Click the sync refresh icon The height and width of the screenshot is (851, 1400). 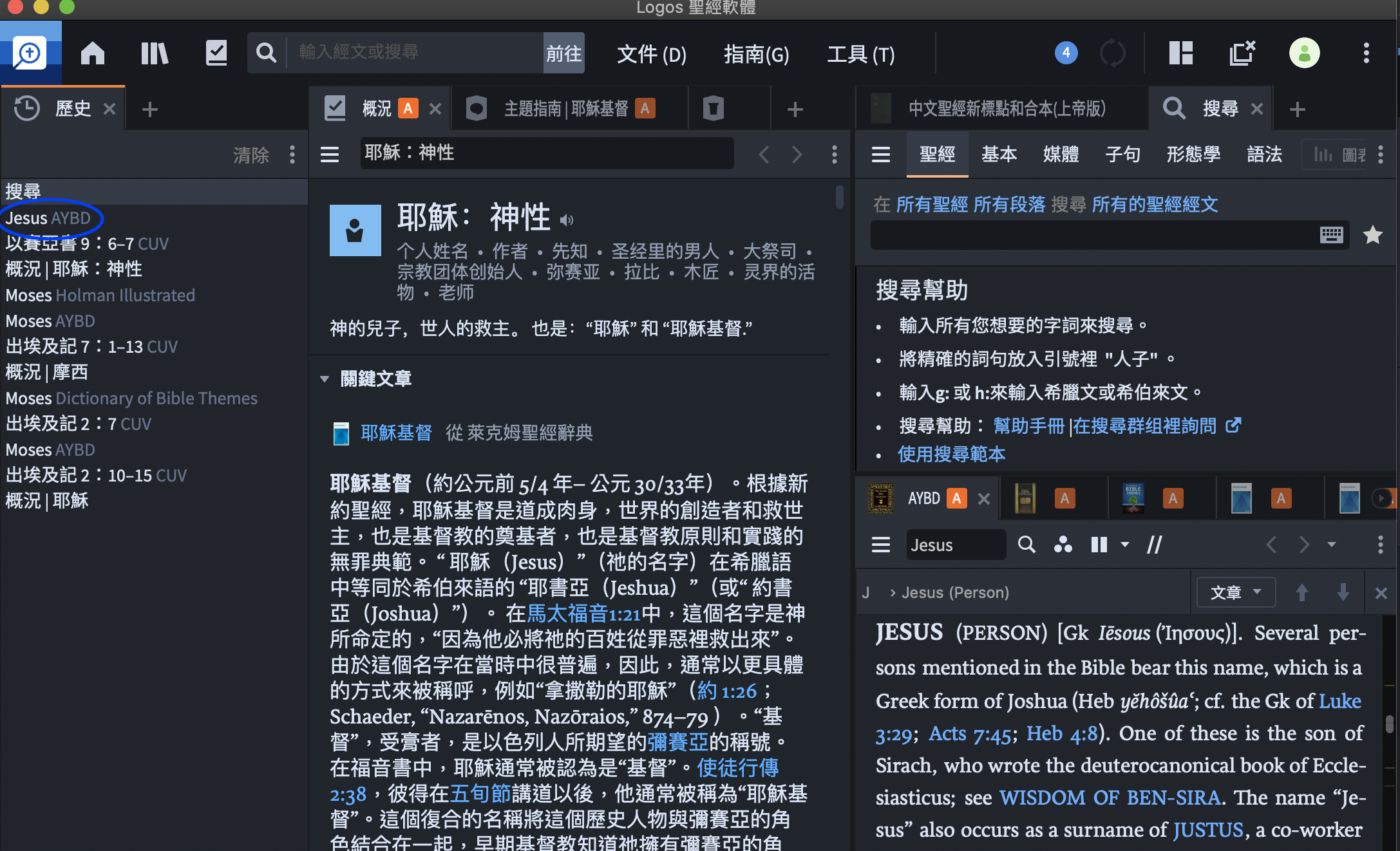(1112, 53)
